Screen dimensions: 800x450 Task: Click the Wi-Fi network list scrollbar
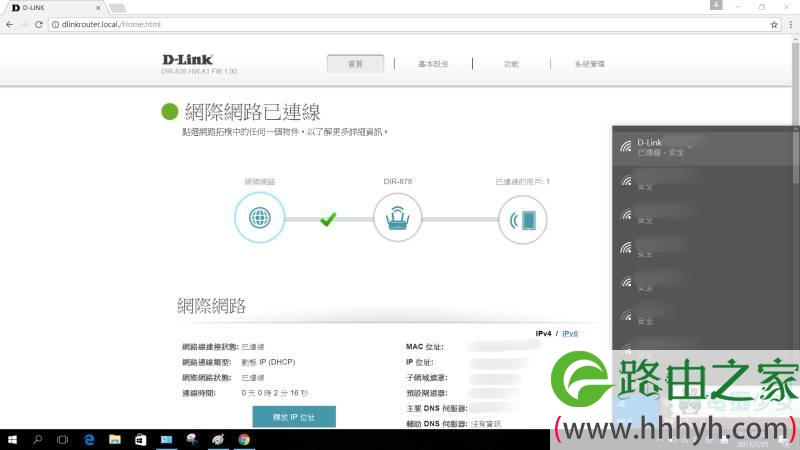[x=796, y=156]
